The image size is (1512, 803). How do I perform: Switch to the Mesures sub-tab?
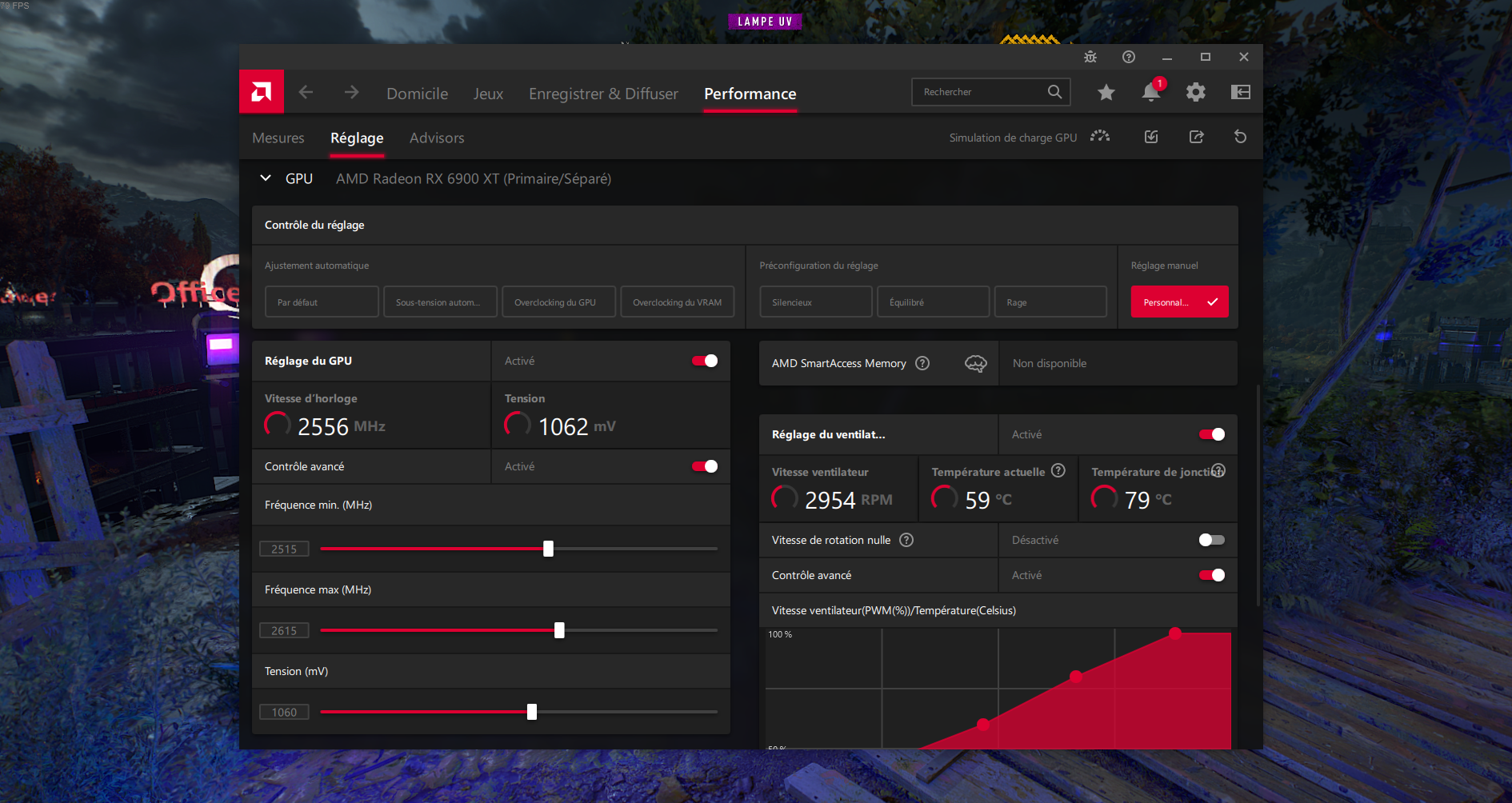coord(278,138)
